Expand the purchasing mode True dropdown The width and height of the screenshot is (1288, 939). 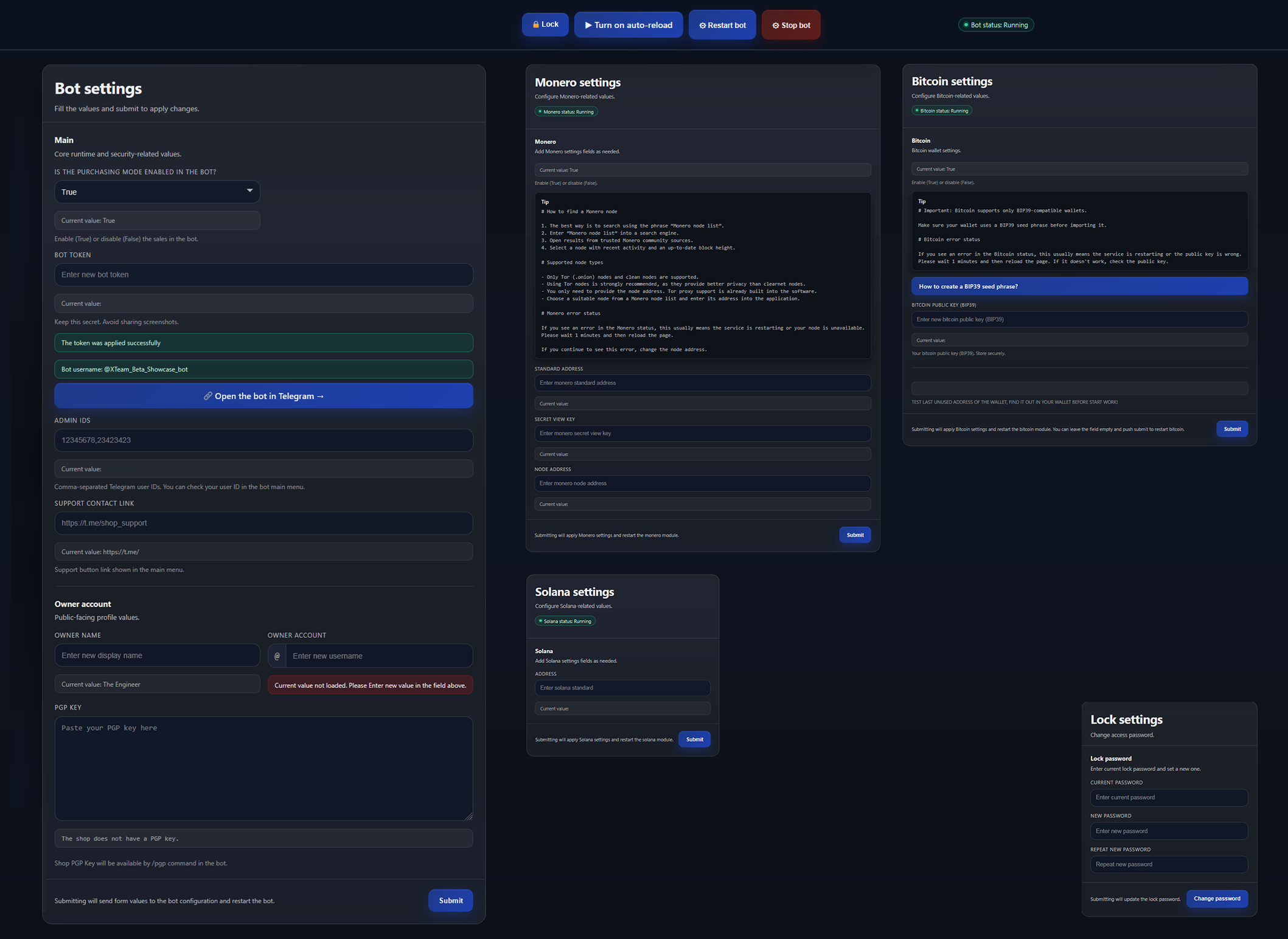click(x=157, y=192)
